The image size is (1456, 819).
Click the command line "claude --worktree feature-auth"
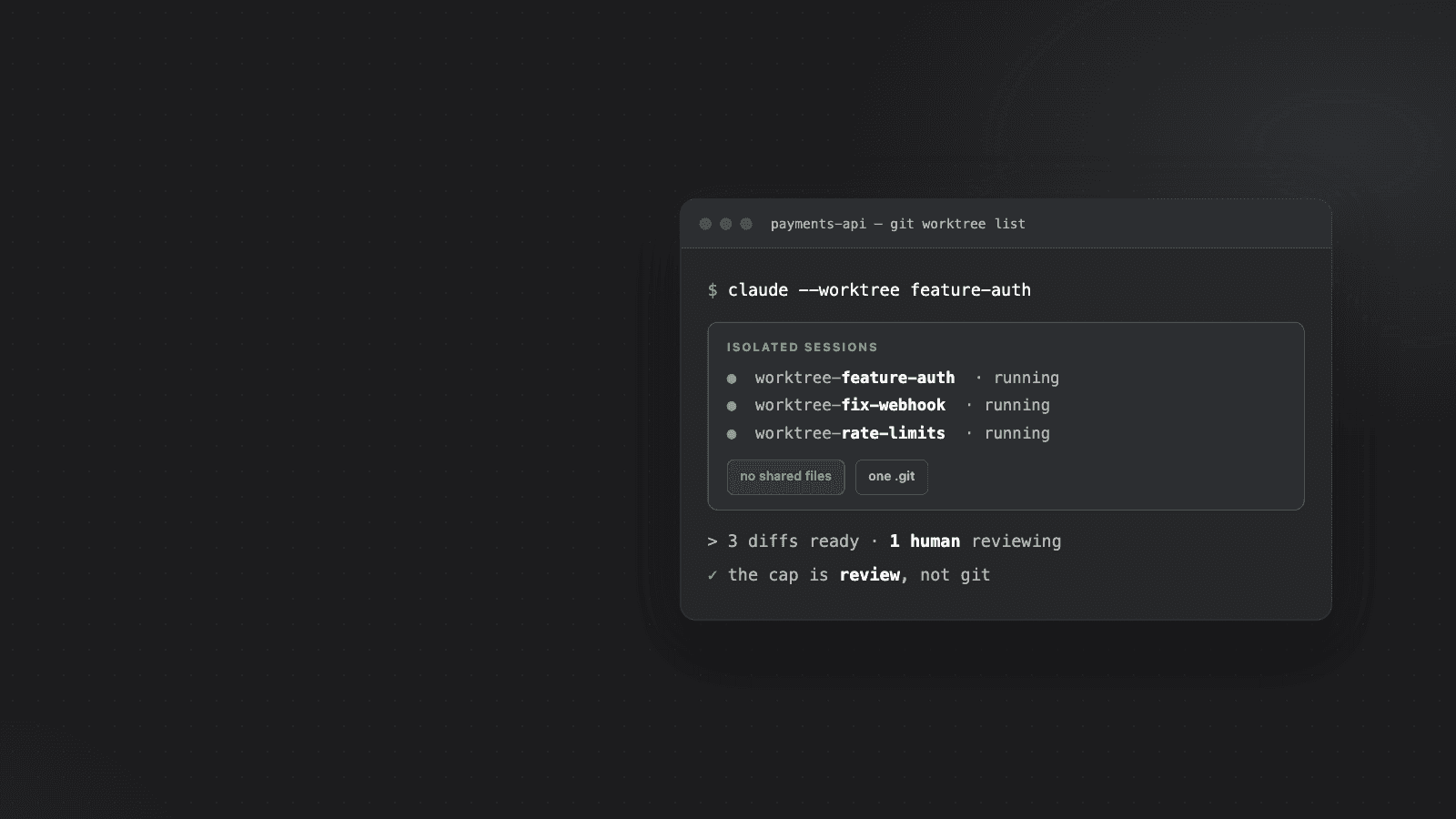point(879,290)
